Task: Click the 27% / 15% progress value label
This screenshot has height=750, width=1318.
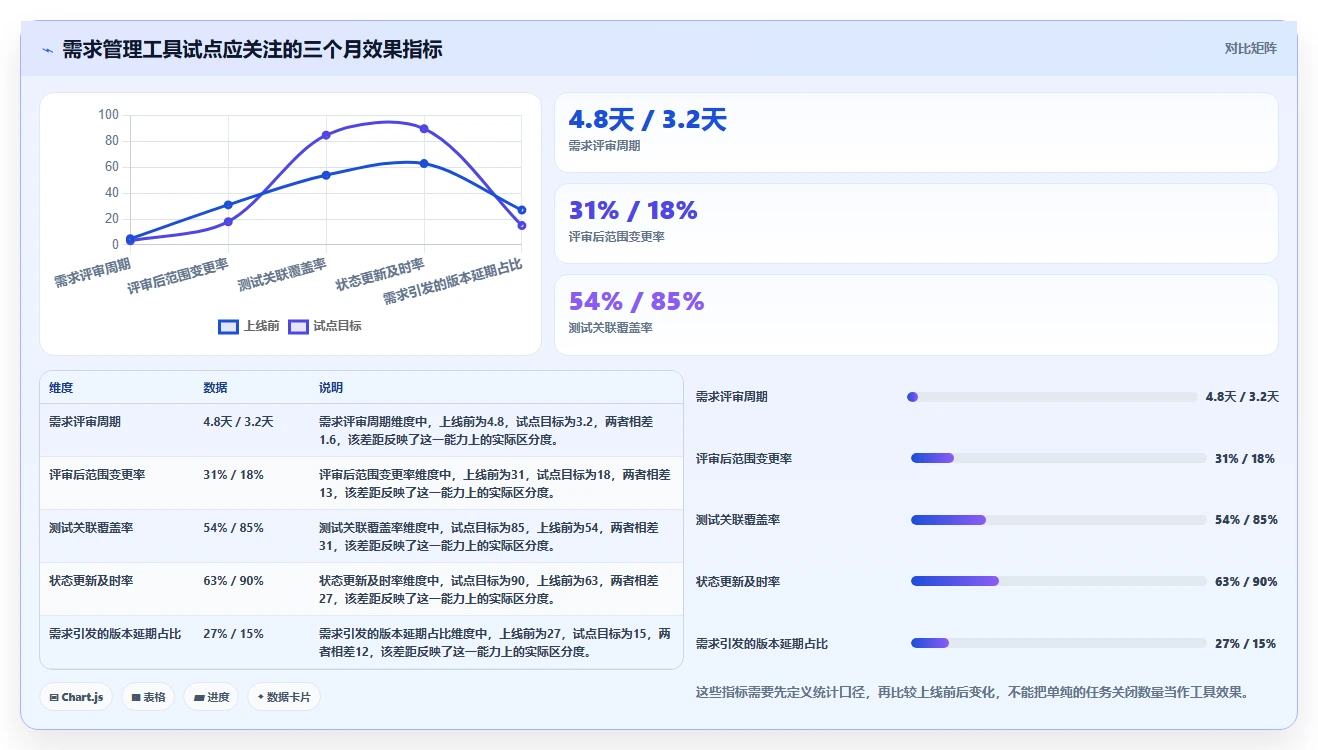Action: 1246,644
